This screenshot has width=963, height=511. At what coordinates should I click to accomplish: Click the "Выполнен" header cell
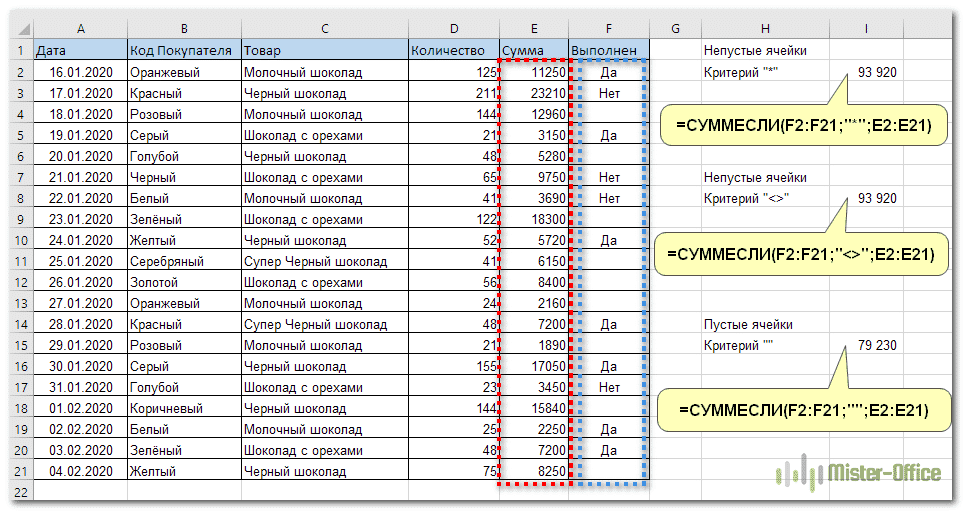tap(608, 50)
